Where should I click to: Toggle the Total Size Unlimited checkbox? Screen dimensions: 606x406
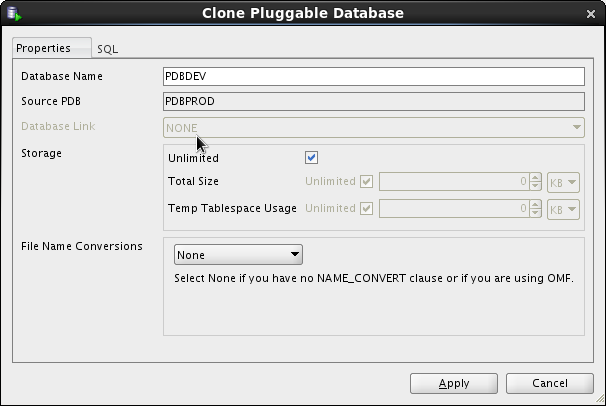click(366, 182)
